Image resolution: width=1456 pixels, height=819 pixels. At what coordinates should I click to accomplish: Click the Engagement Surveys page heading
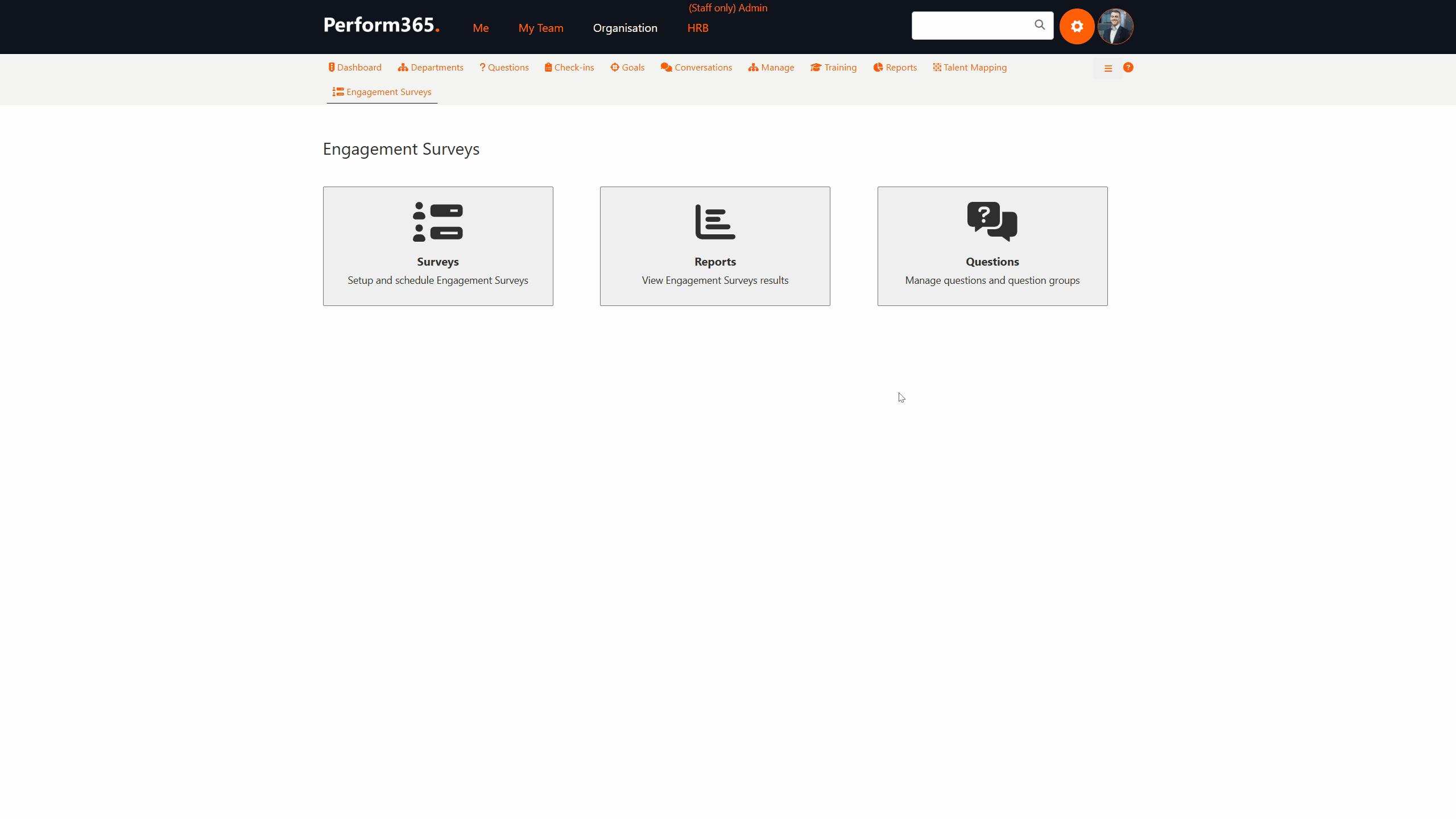(x=401, y=149)
